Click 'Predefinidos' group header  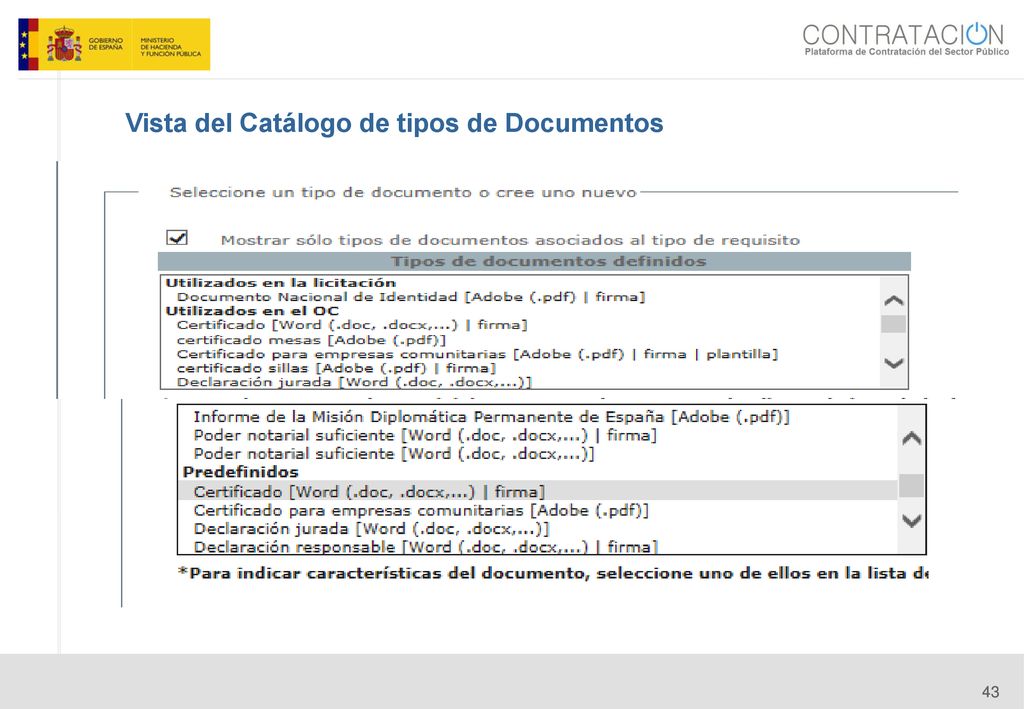point(240,472)
